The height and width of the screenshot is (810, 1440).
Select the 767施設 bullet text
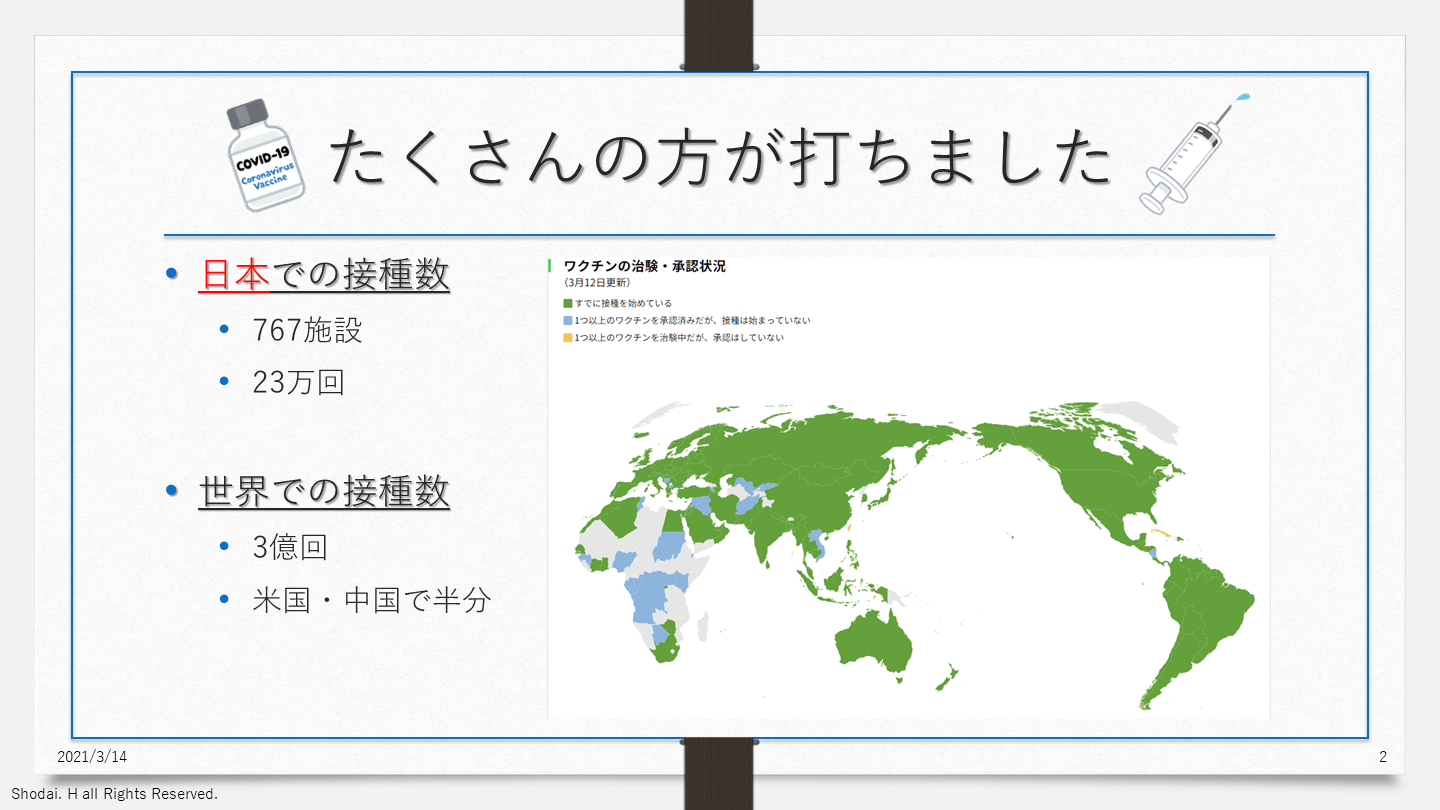pyautogui.click(x=307, y=331)
